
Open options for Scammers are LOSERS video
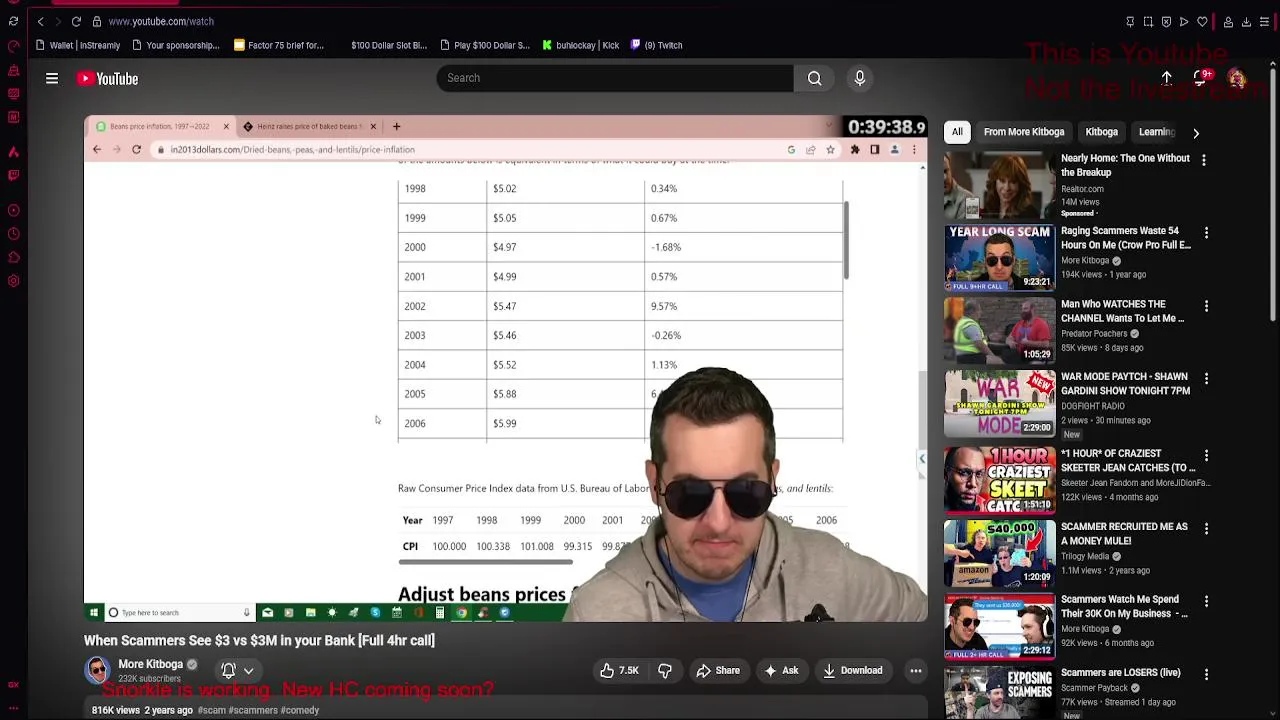(x=1206, y=675)
